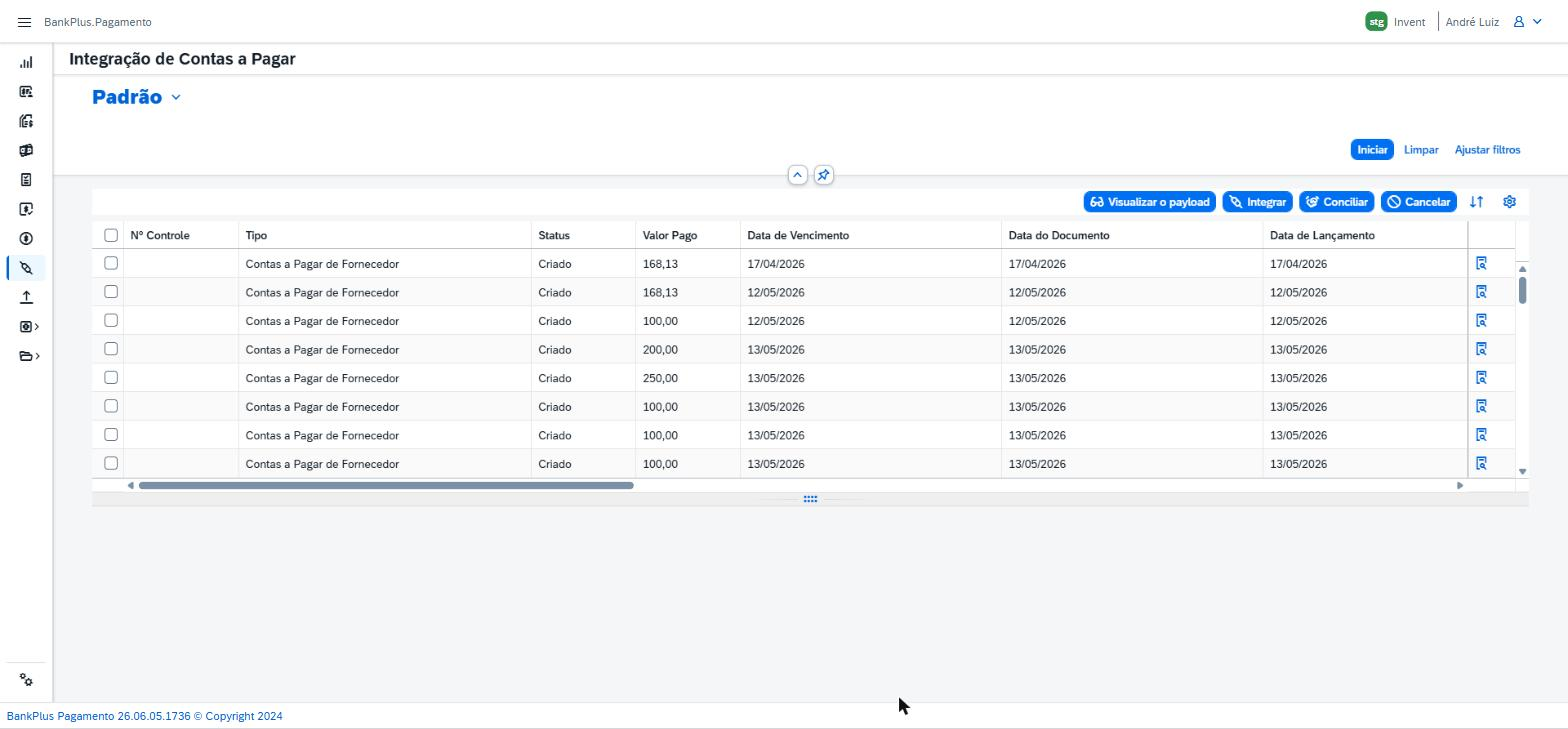Screen dimensions: 1568x729
Task: Click Limpar to clear filters
Action: [x=1421, y=150]
